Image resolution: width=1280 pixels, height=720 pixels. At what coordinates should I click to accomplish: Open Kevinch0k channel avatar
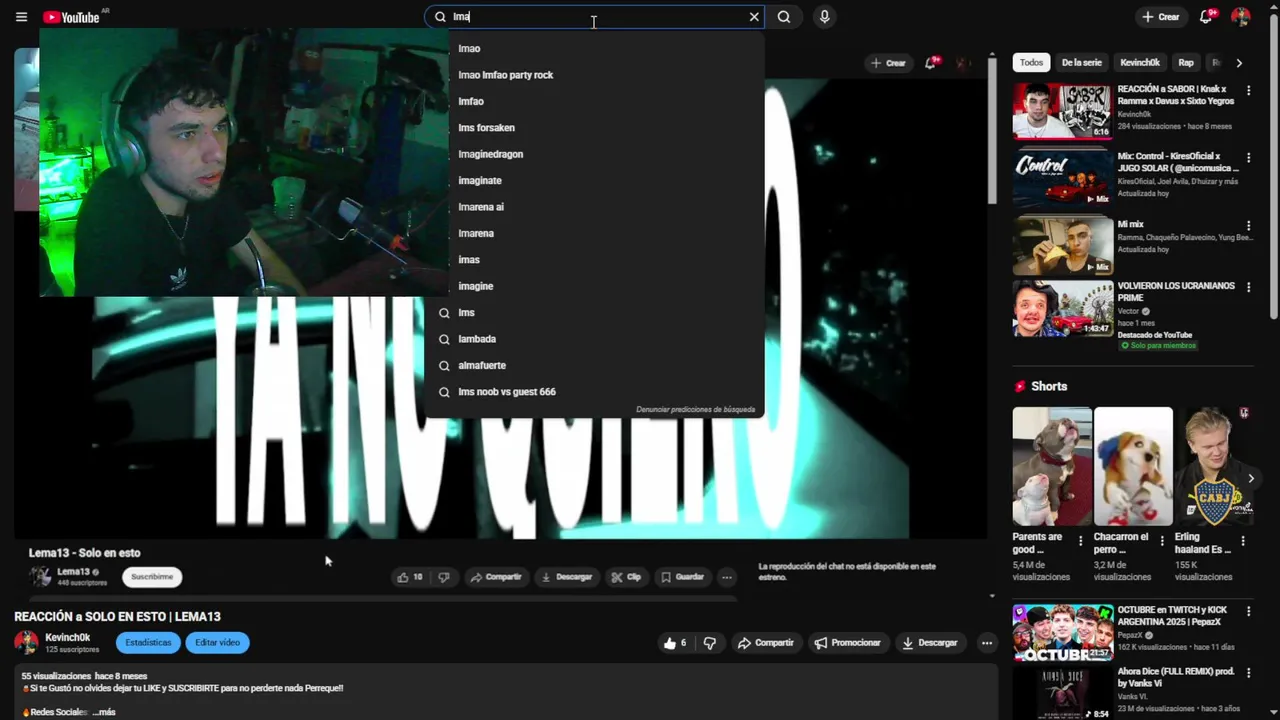click(x=26, y=643)
